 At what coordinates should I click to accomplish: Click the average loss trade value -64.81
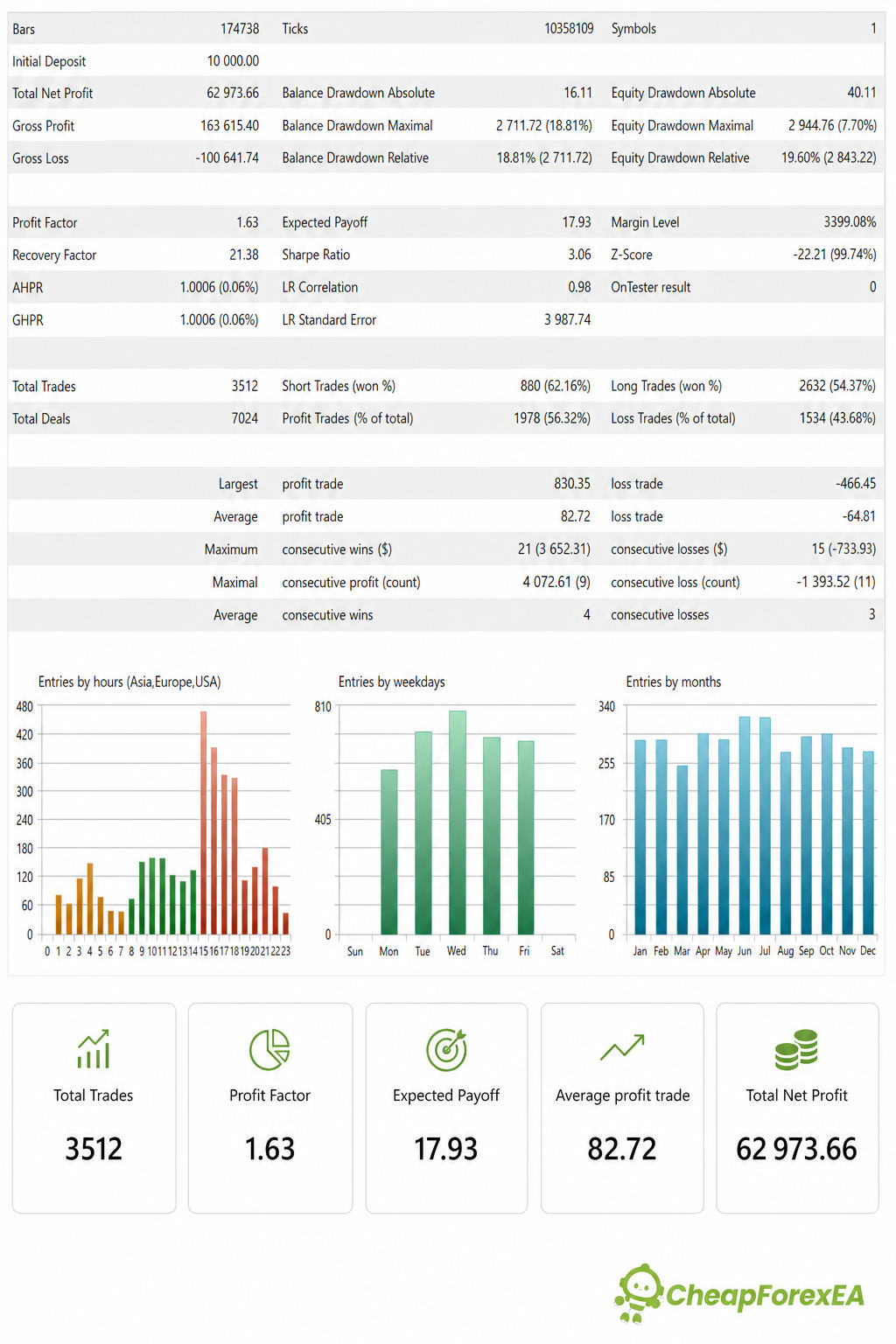click(859, 517)
